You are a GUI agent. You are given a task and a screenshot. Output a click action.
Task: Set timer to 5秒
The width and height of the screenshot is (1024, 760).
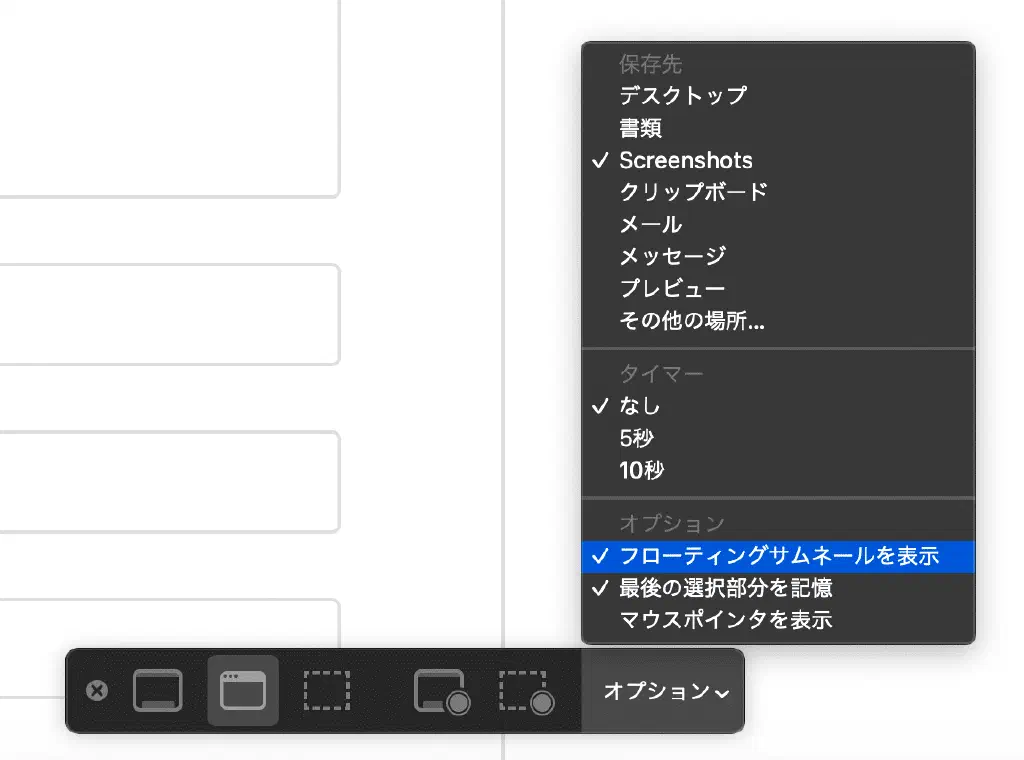636,438
